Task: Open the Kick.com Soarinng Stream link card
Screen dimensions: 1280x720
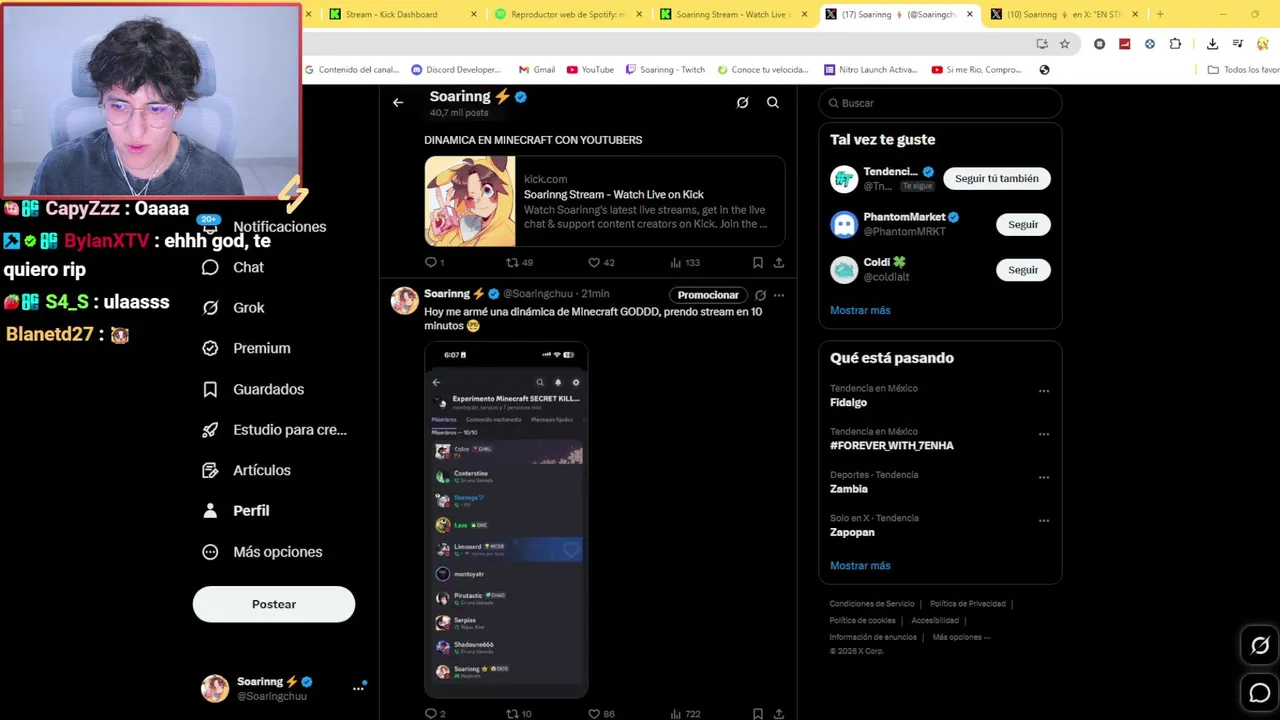Action: (604, 201)
